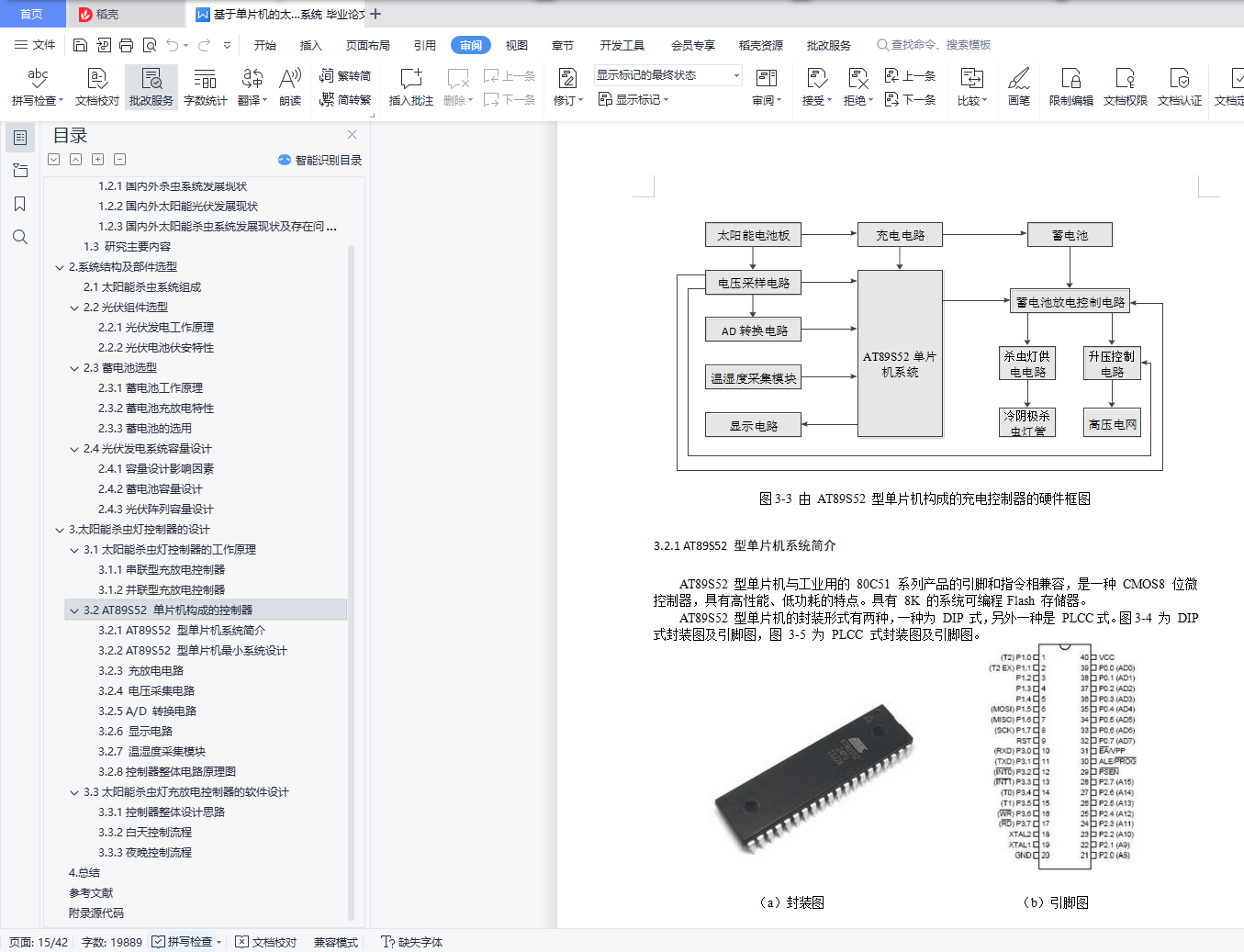Viewport: 1244px width, 952px height.
Task: Click the 页面: 15/42 status bar entry
Action: coord(39,942)
